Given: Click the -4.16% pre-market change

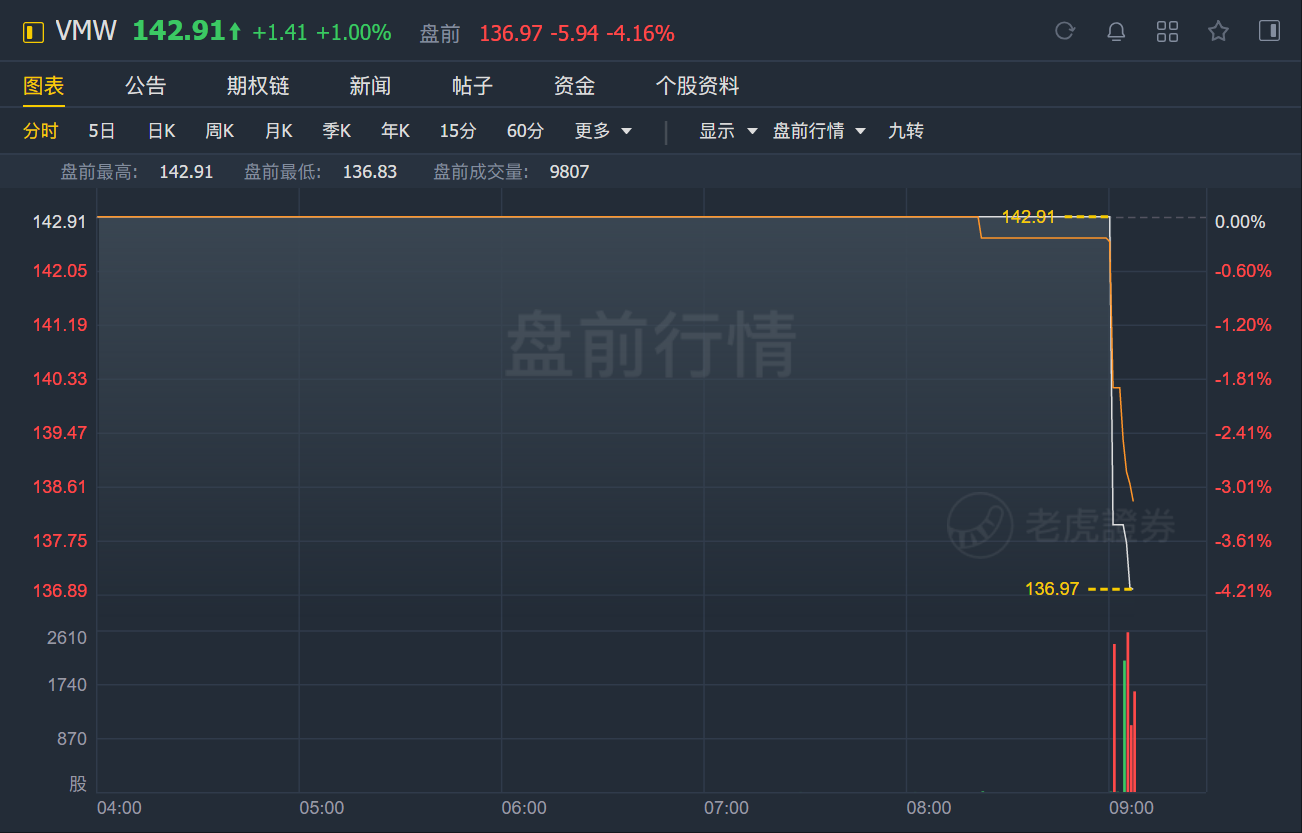Looking at the screenshot, I should [x=640, y=33].
